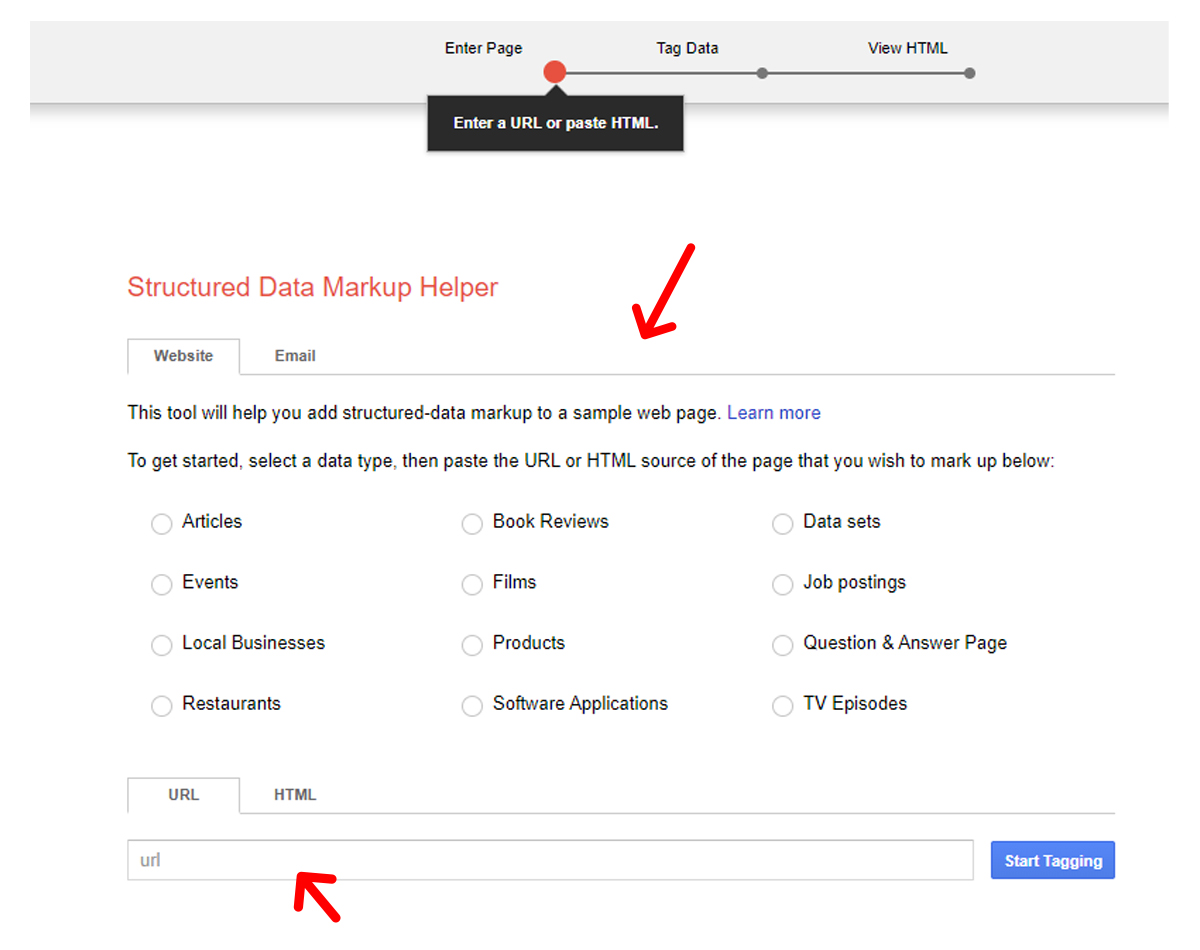Viewport: 1200px width, 950px height.
Task: Click the url text input field
Action: click(x=550, y=860)
